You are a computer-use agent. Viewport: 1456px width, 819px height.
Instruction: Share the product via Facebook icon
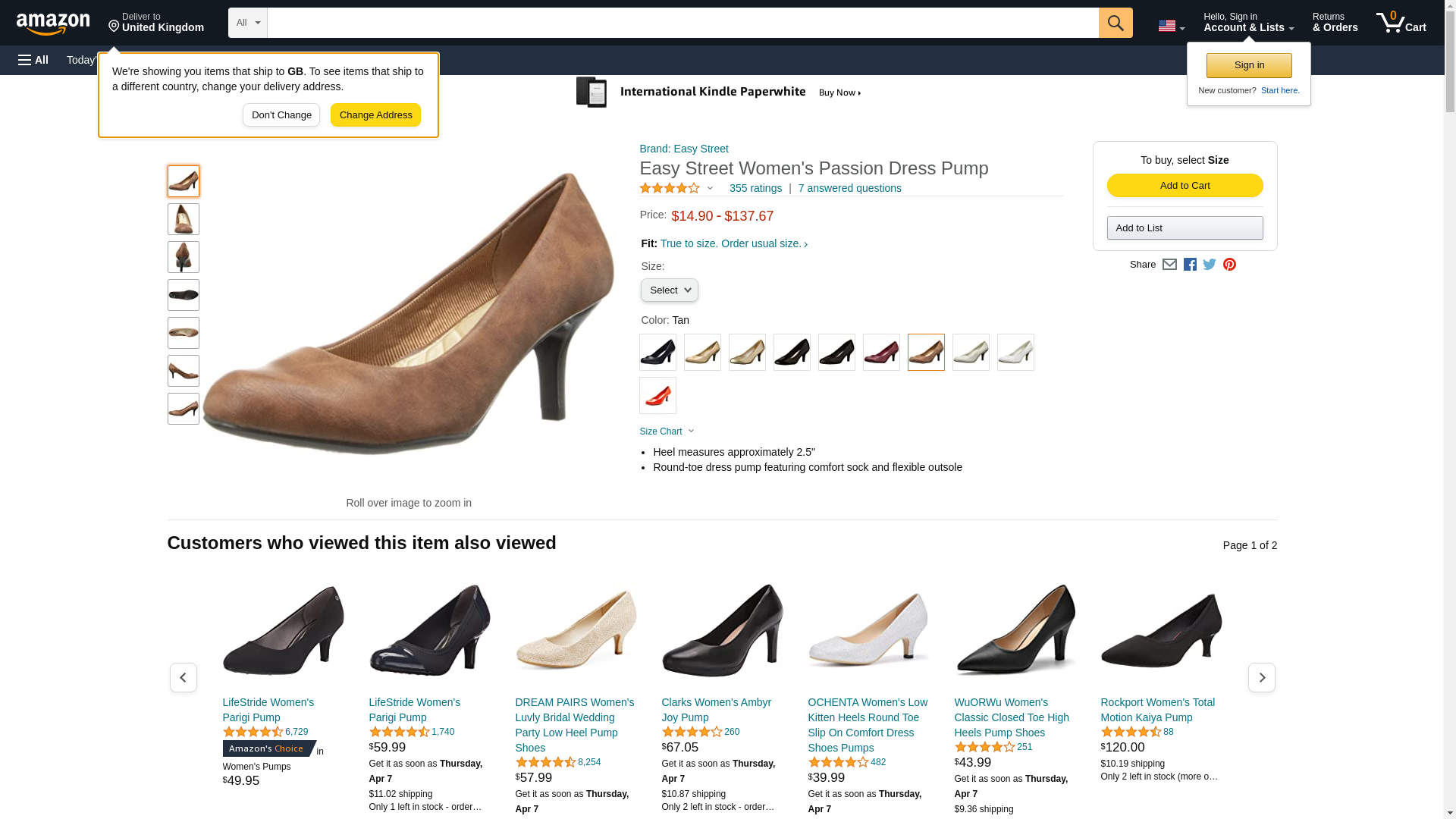coord(1189,265)
